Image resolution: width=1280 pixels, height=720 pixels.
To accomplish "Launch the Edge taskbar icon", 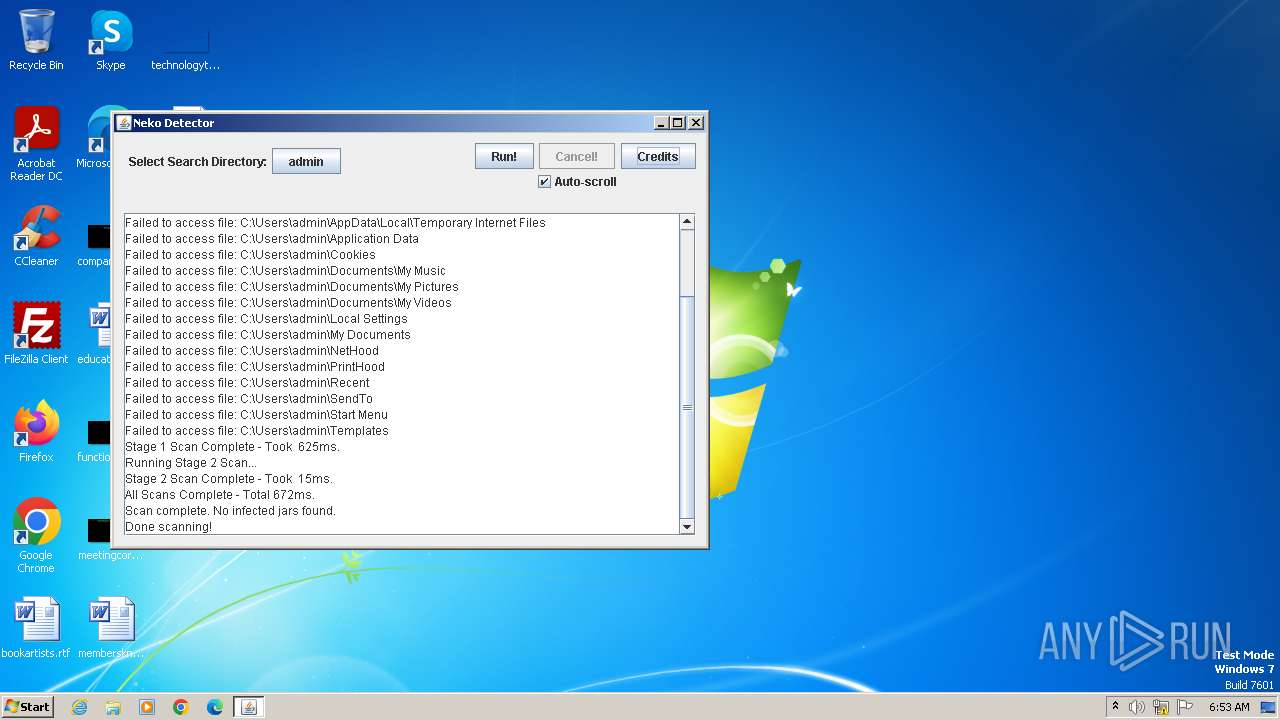I will click(x=215, y=707).
